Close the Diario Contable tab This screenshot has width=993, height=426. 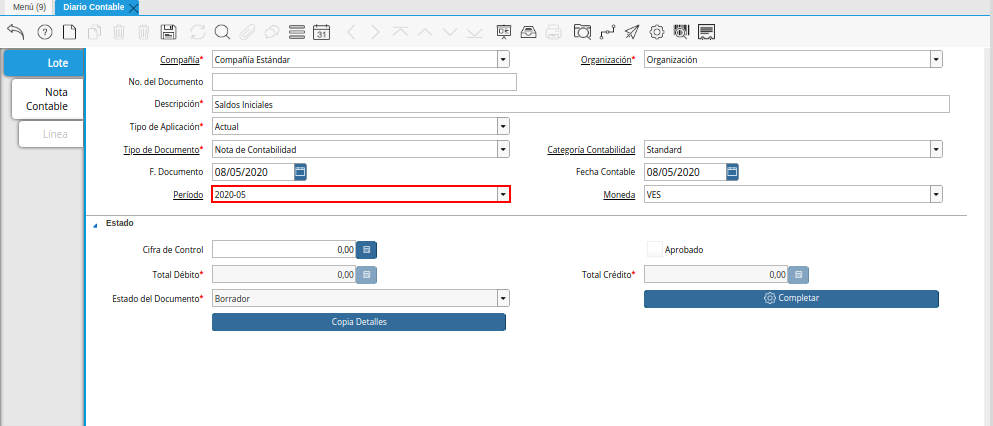point(133,8)
